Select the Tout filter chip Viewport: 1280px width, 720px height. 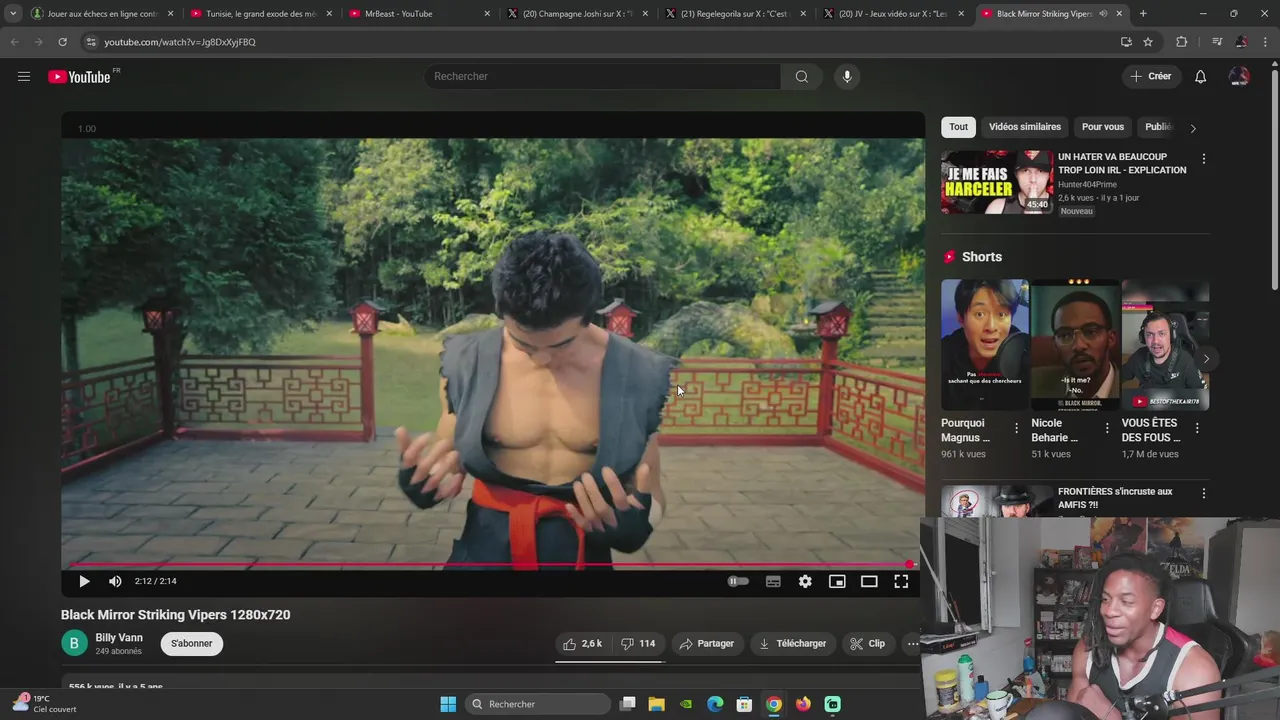pyautogui.click(x=958, y=127)
